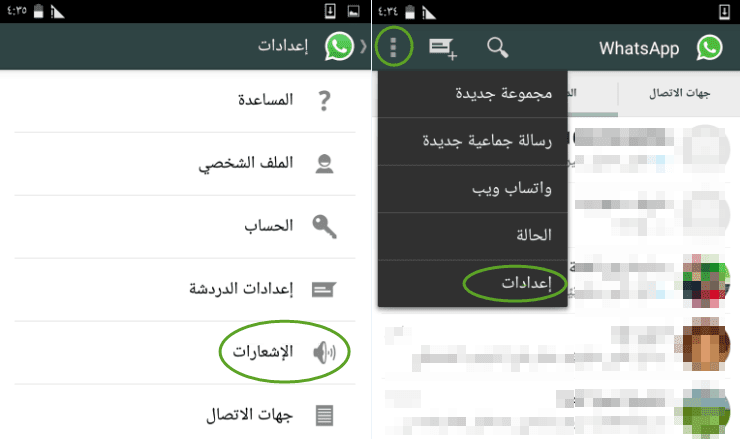Click the profile person icon

325,164
